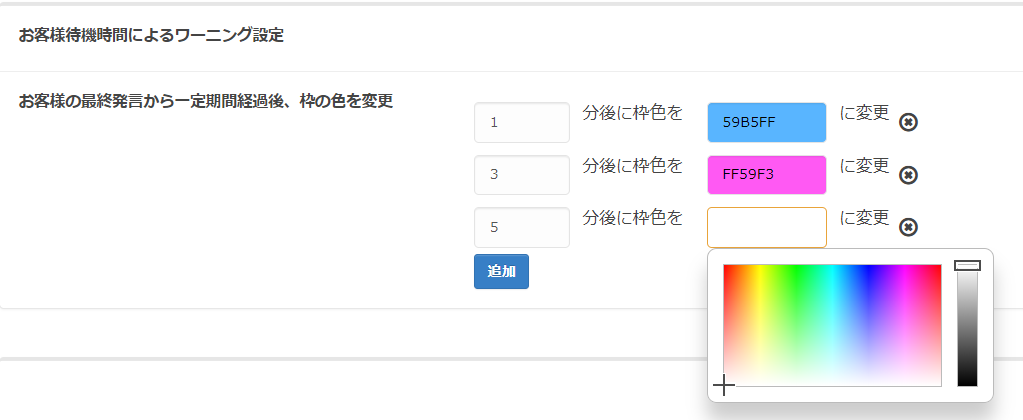Open the FF59F3 pink color field

(767, 175)
